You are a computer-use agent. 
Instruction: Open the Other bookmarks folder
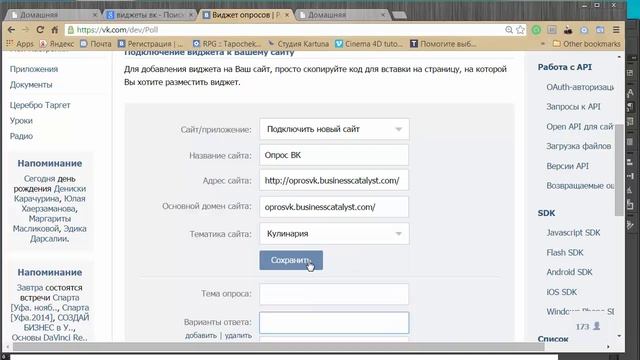click(x=586, y=44)
